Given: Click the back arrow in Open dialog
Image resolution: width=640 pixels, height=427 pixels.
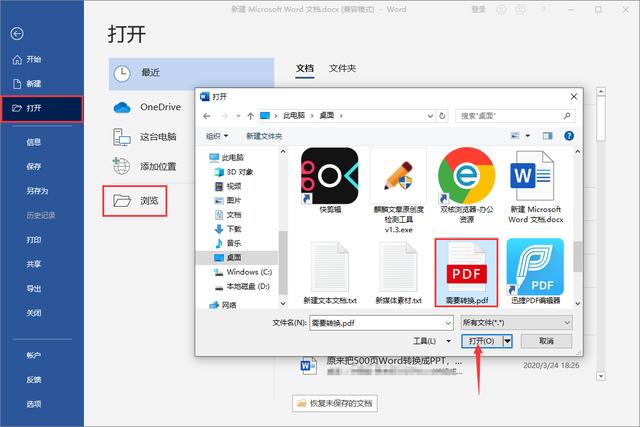Looking at the screenshot, I should tap(207, 116).
